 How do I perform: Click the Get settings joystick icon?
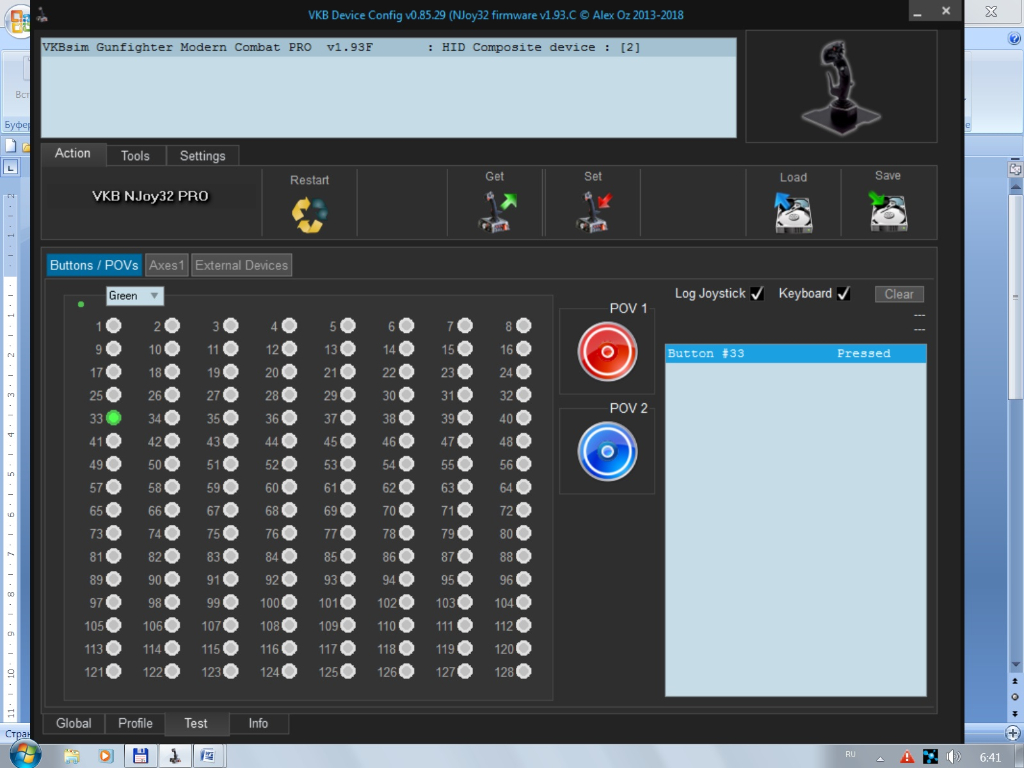[x=495, y=213]
